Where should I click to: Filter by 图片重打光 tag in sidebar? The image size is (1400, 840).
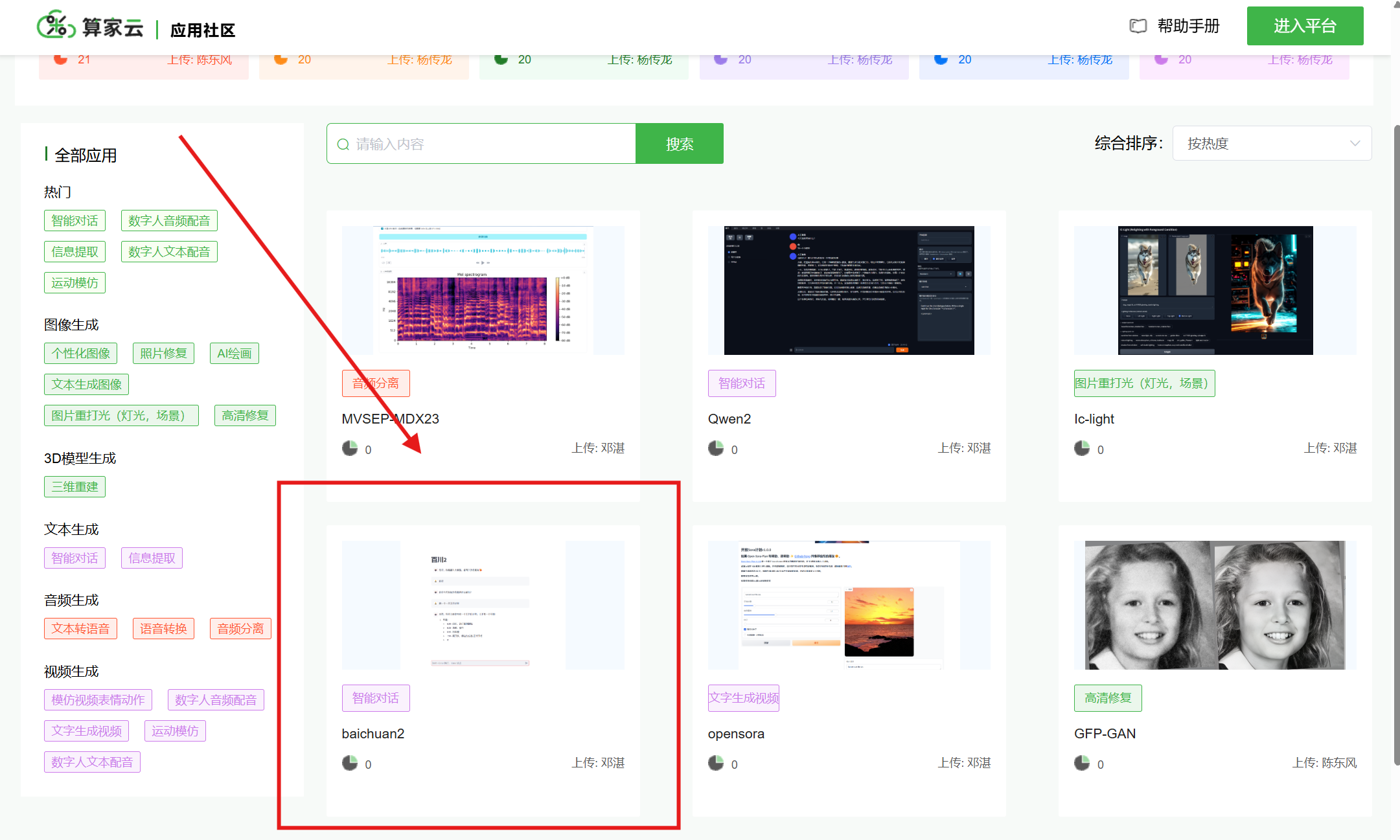[121, 416]
